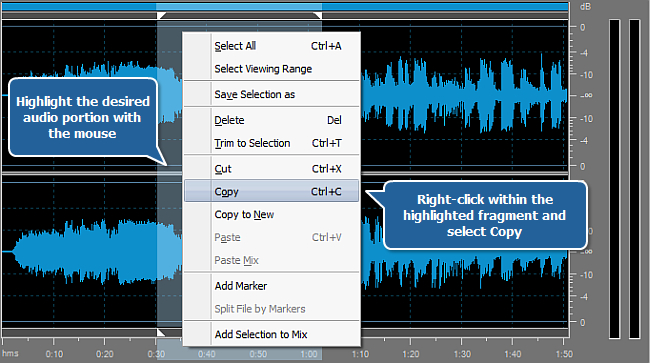Click the 1:40 position on the timeline
Image resolution: width=650 pixels, height=363 pixels.
point(513,354)
